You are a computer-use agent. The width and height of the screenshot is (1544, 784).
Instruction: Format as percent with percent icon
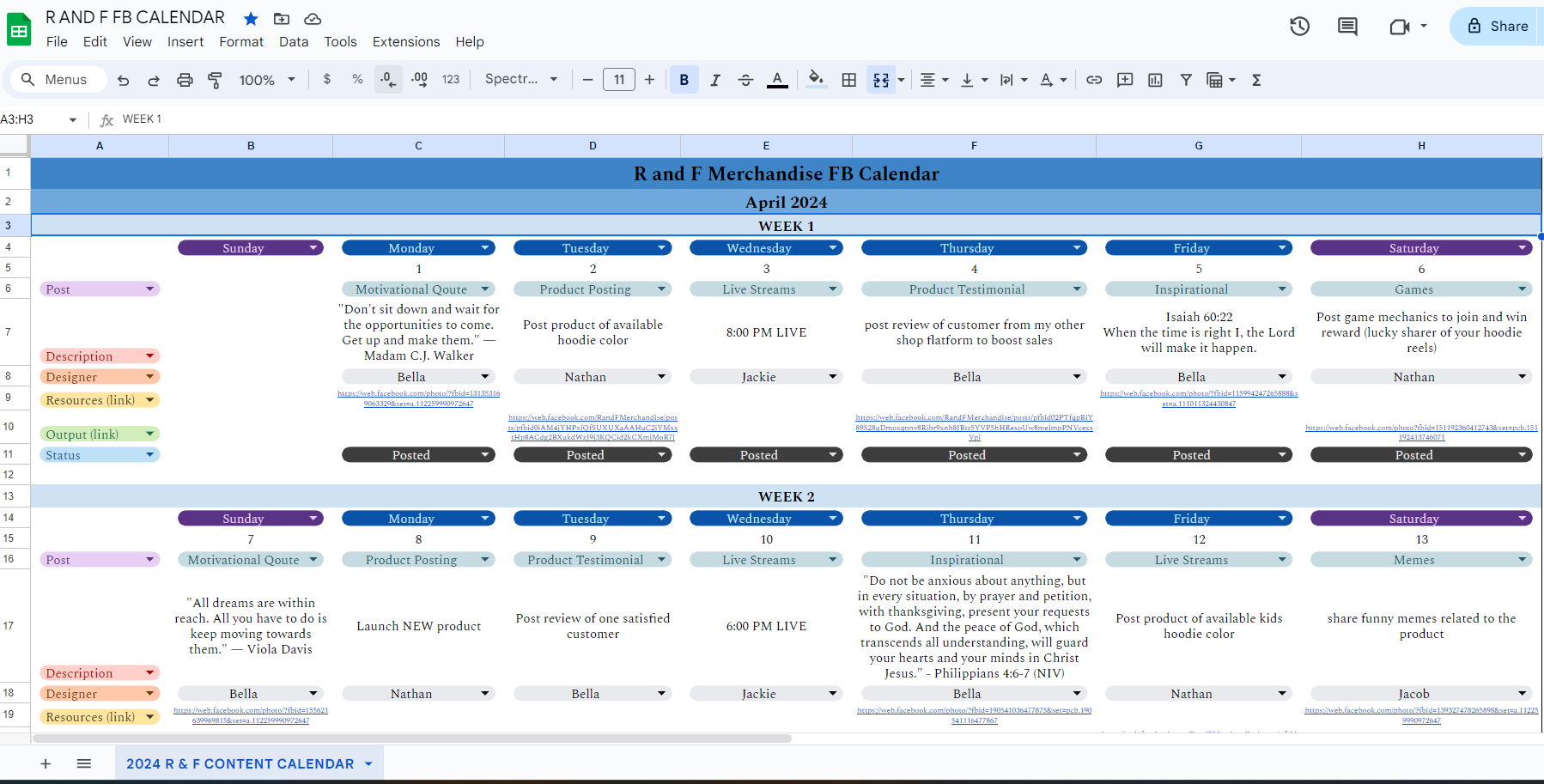click(357, 79)
